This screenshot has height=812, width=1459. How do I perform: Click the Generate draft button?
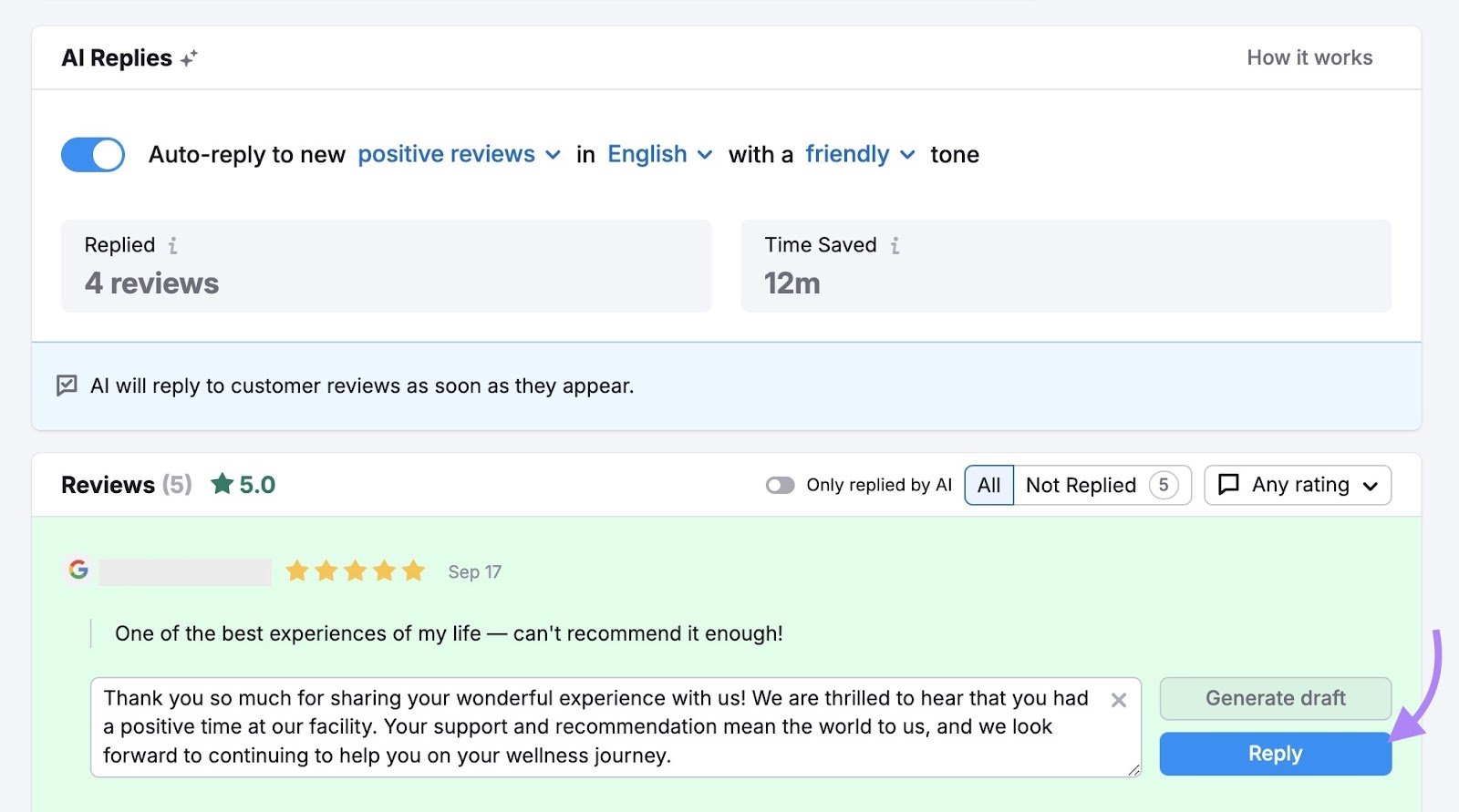[x=1274, y=698]
